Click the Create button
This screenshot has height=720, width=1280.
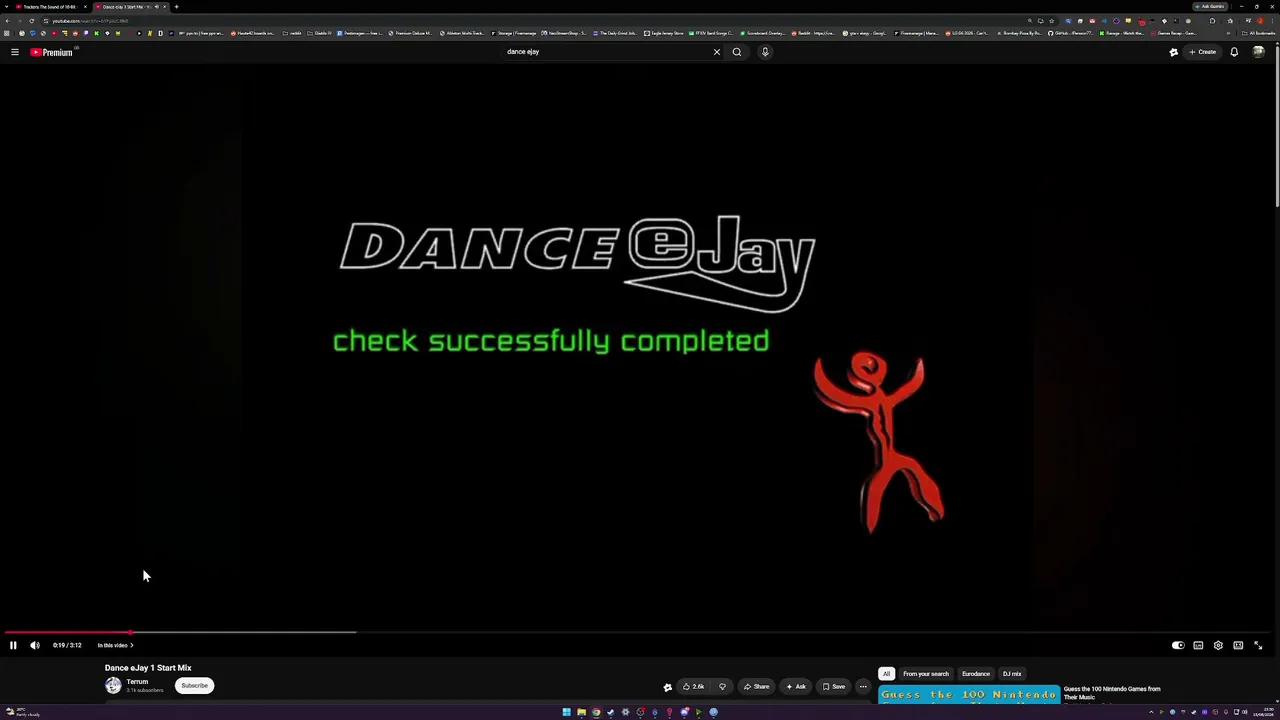coord(1203,52)
